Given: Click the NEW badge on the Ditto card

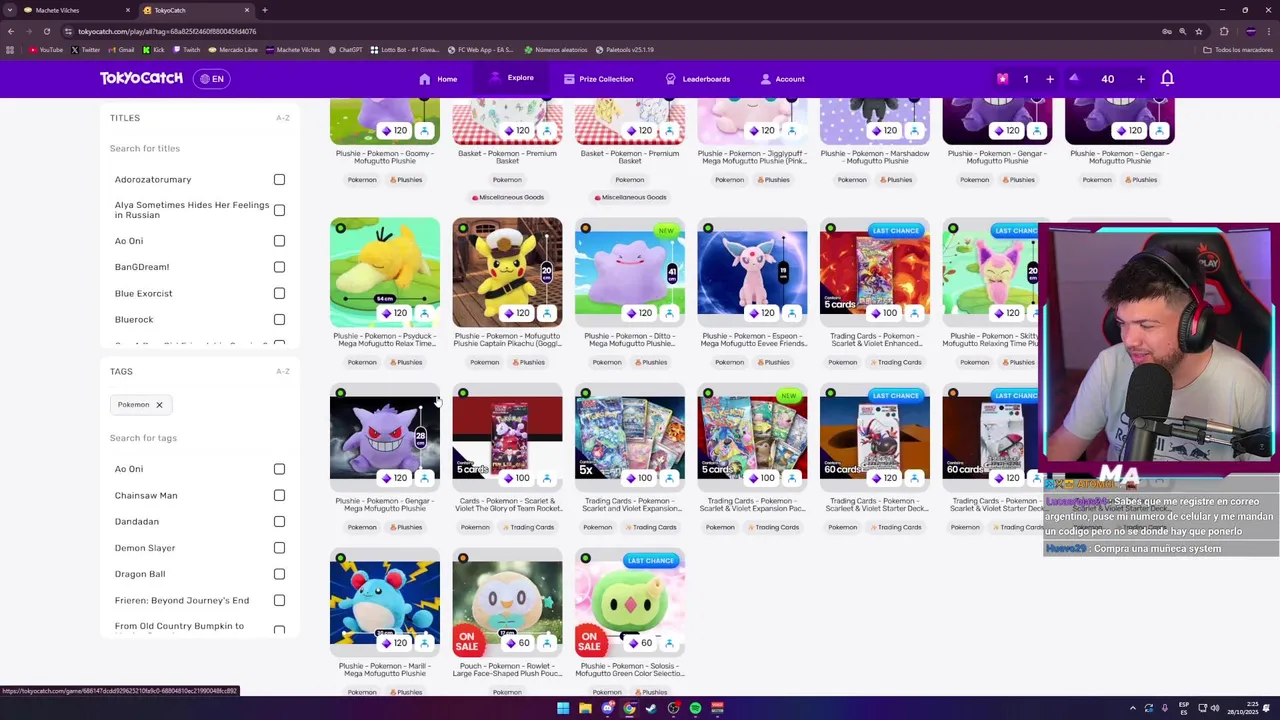Looking at the screenshot, I should [x=666, y=231].
